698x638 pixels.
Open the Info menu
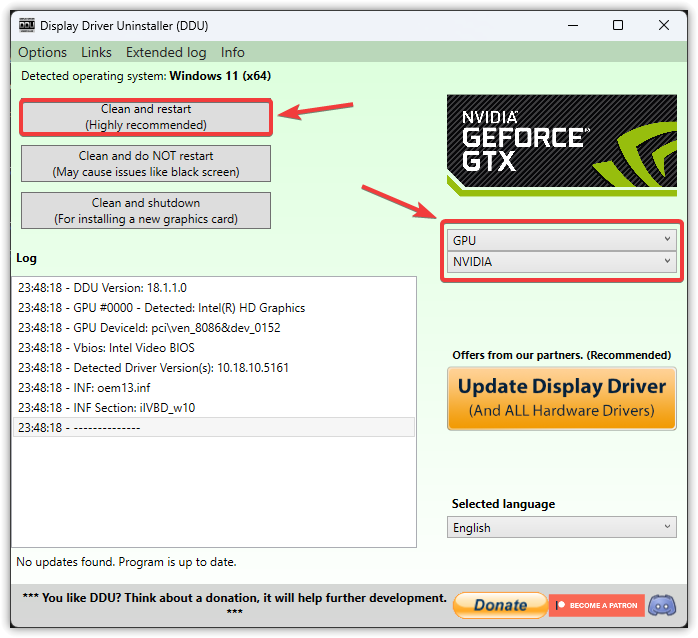[233, 52]
